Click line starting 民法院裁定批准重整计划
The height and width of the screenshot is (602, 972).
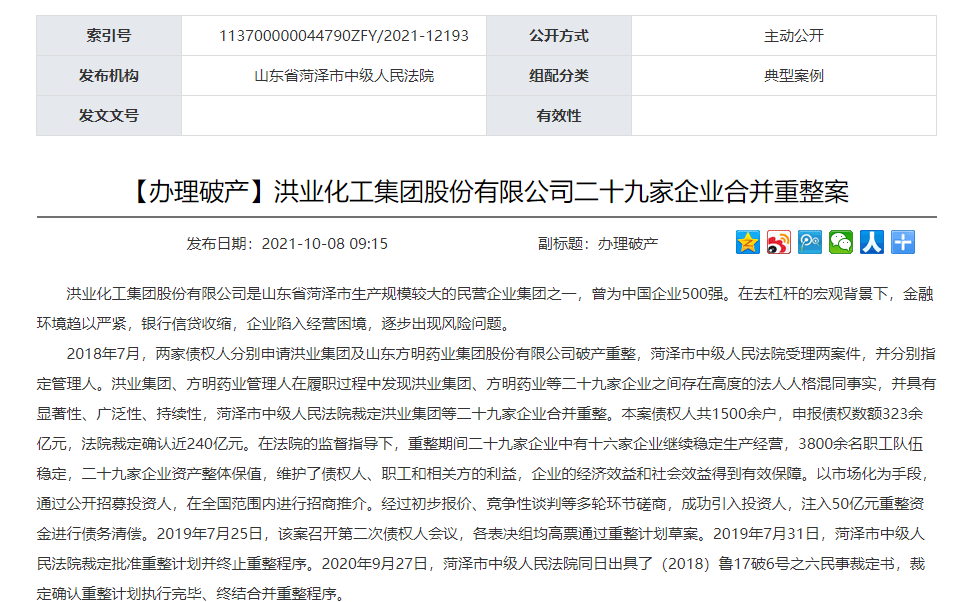[480, 564]
